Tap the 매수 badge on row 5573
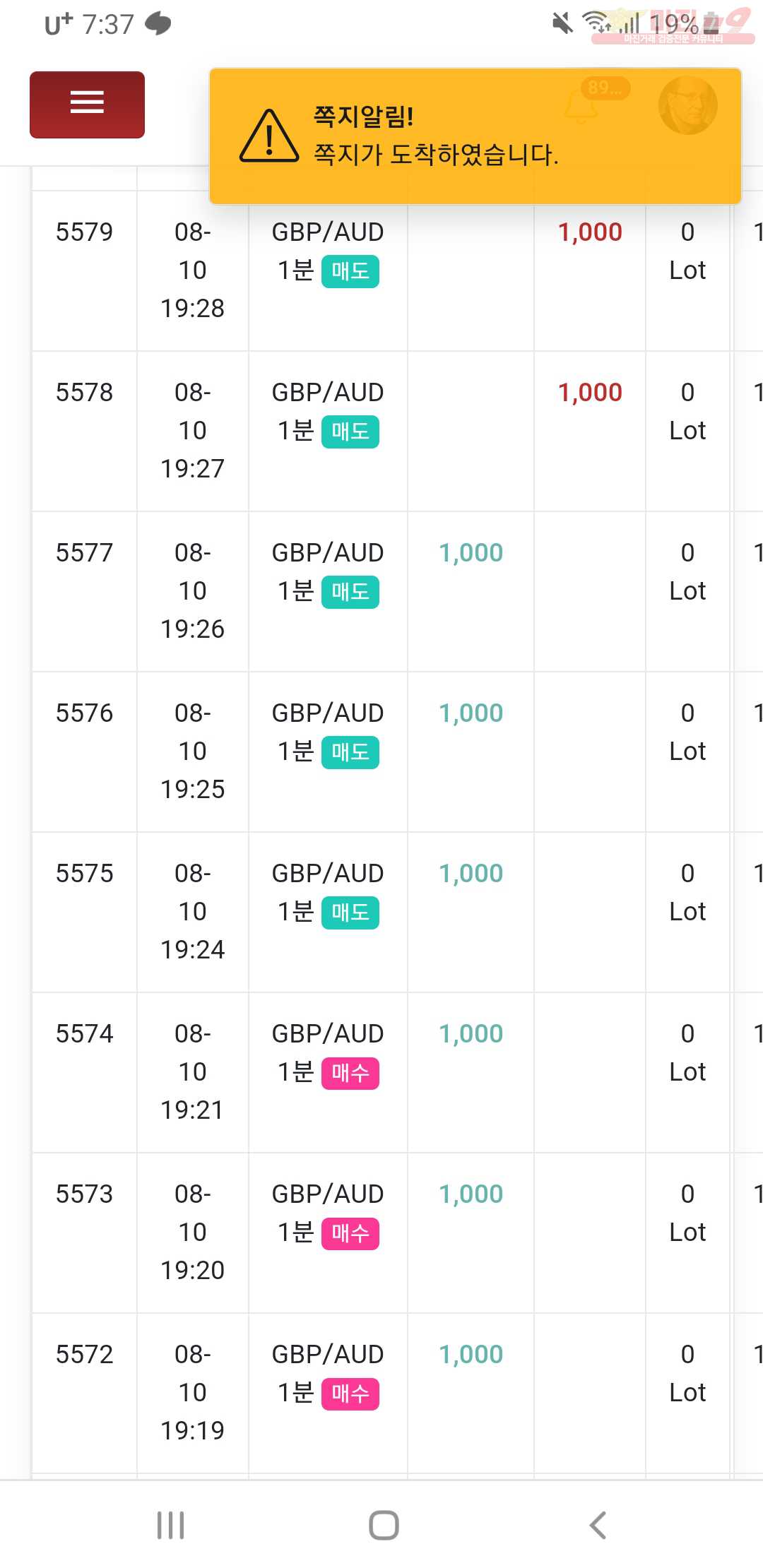763x1568 pixels. pos(350,1233)
